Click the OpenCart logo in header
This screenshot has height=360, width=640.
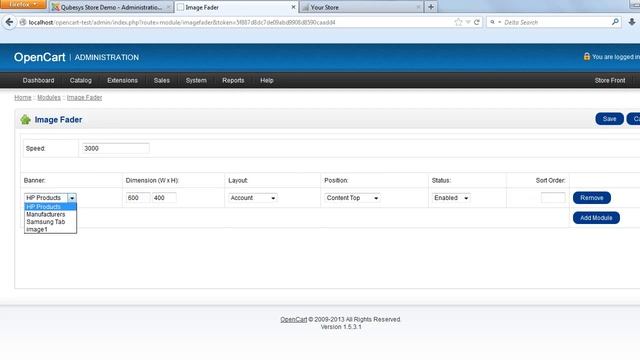click(x=40, y=57)
